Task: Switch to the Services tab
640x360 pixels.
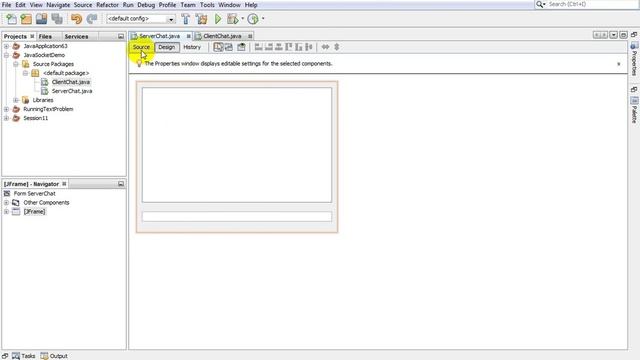Action: tap(76, 36)
